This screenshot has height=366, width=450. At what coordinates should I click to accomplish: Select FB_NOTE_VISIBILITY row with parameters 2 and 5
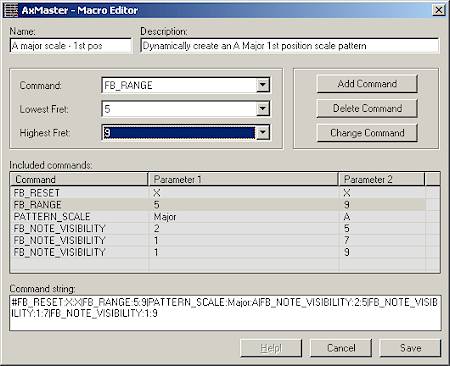point(218,228)
